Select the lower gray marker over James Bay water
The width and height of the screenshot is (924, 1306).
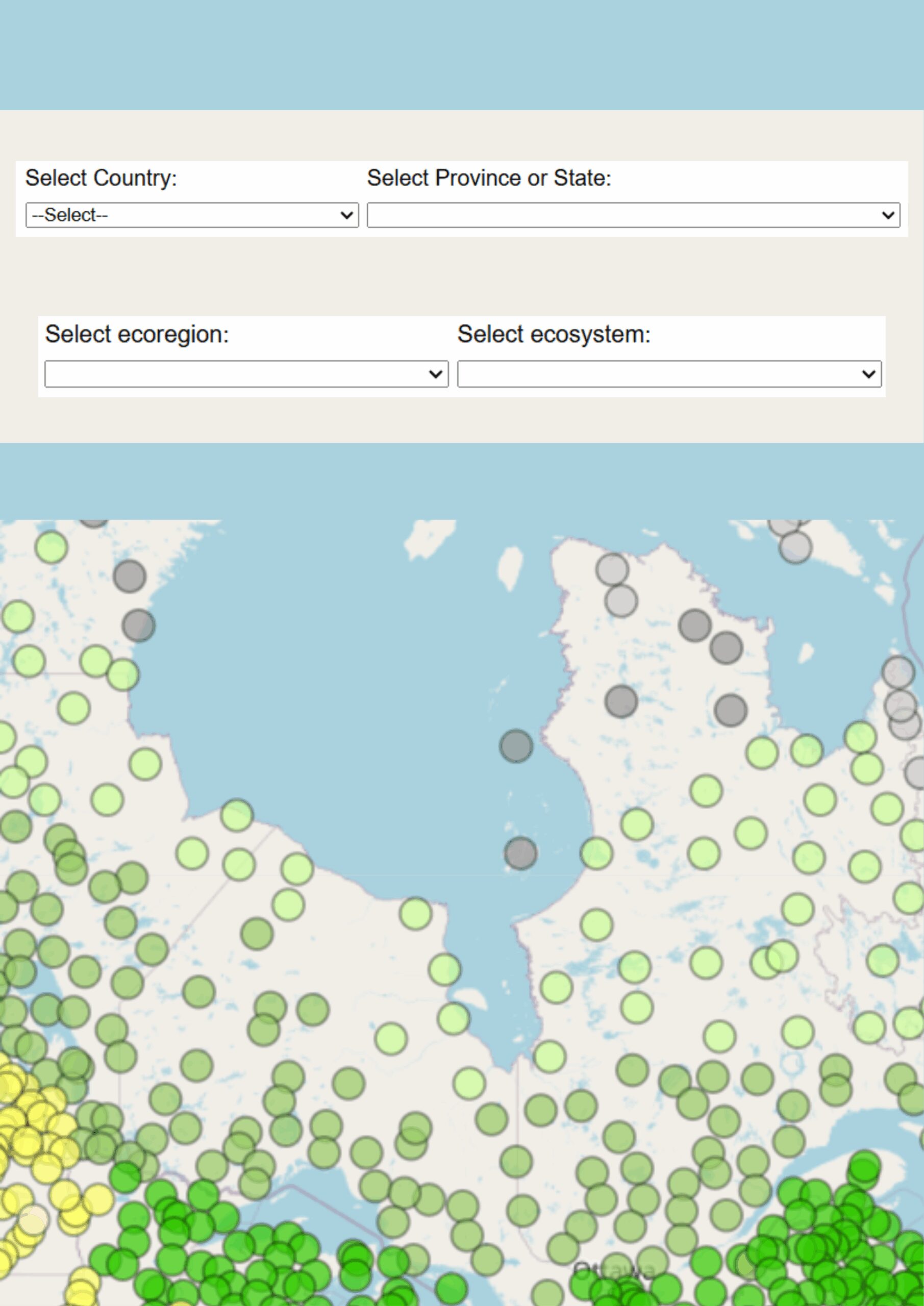[x=520, y=853]
